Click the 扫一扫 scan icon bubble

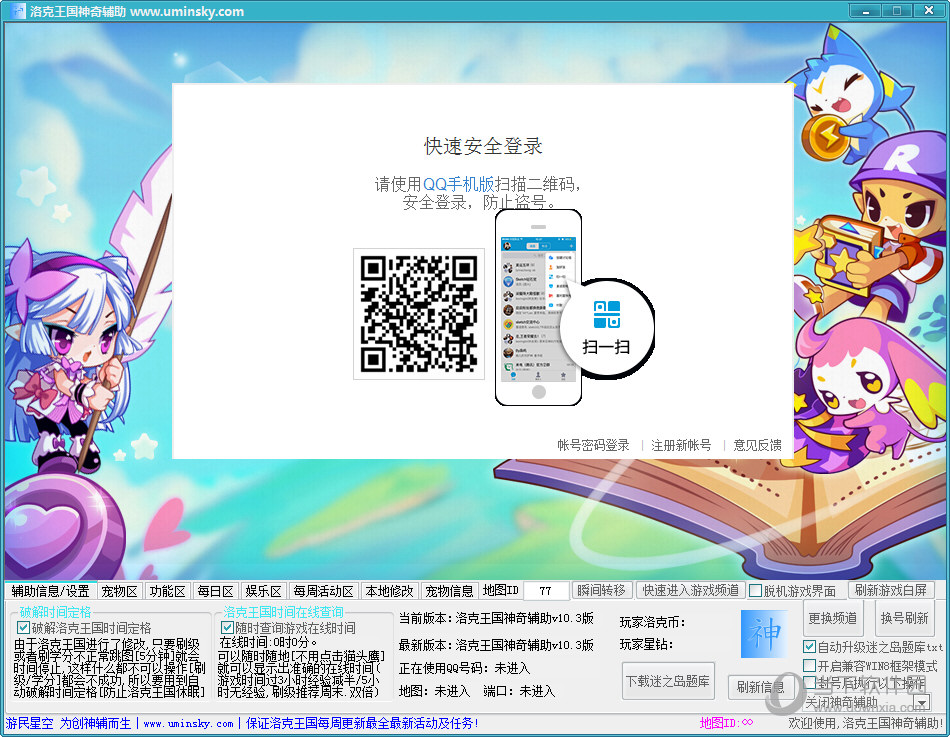[607, 327]
